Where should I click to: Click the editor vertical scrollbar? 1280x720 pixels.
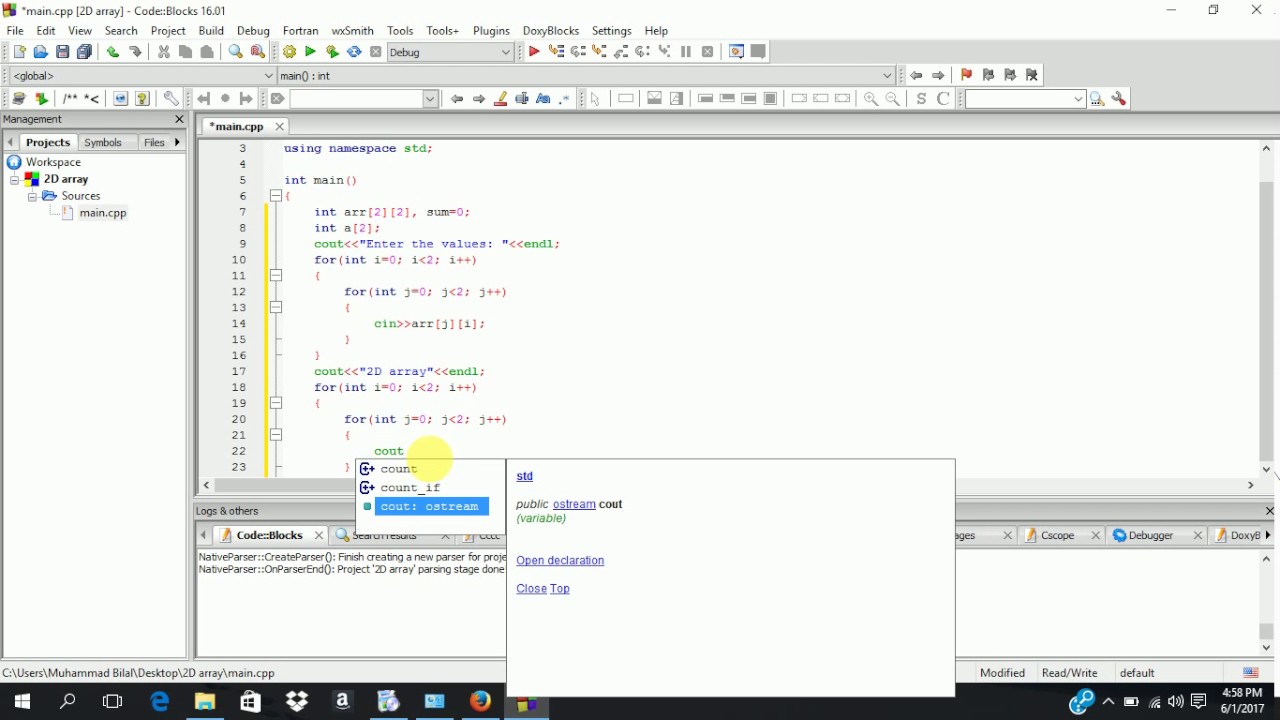point(1266,309)
